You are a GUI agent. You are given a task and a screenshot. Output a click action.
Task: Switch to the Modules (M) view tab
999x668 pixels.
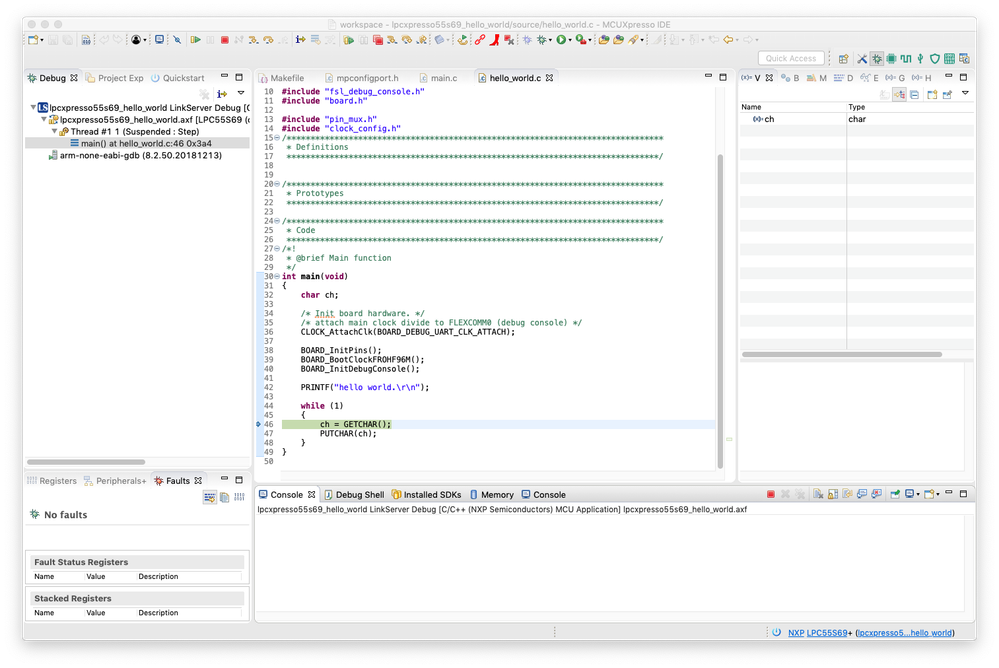(816, 78)
